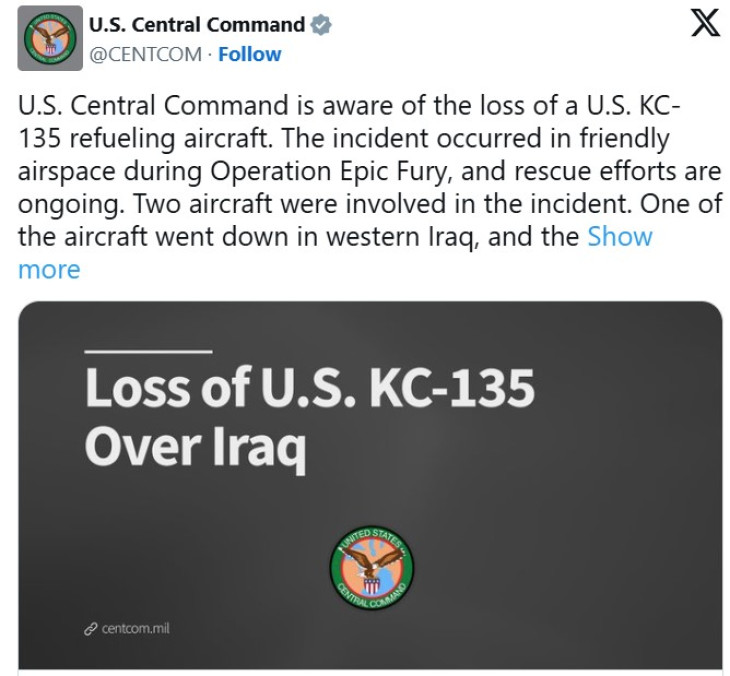The height and width of the screenshot is (676, 730).
Task: Expand the post with Show more
Action: pyautogui.click(x=619, y=237)
